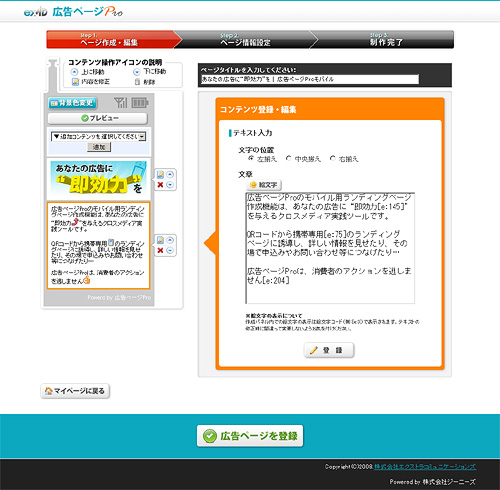Select 中央揃え center-align radio button

289,158
